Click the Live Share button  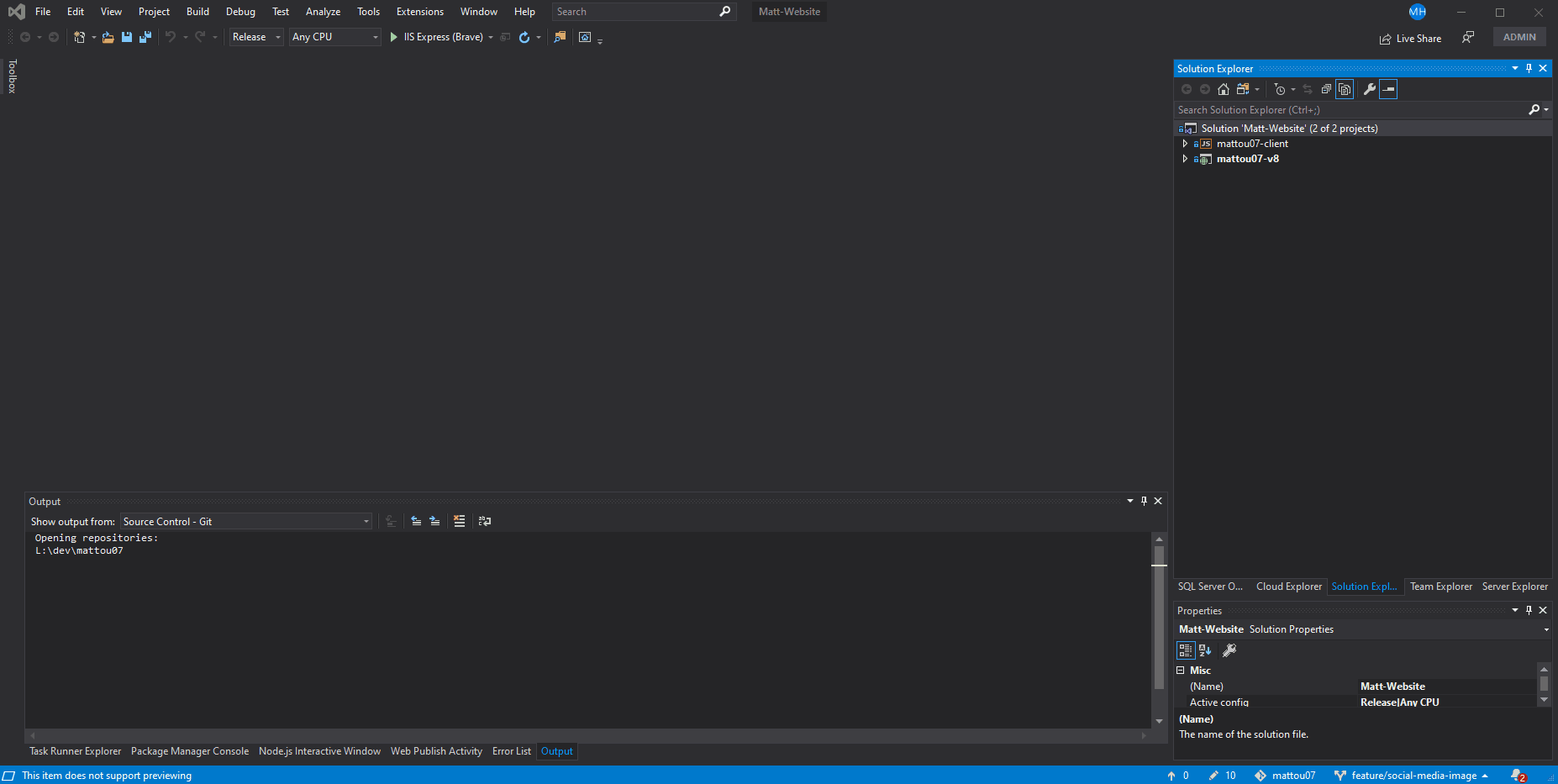[x=1410, y=39]
